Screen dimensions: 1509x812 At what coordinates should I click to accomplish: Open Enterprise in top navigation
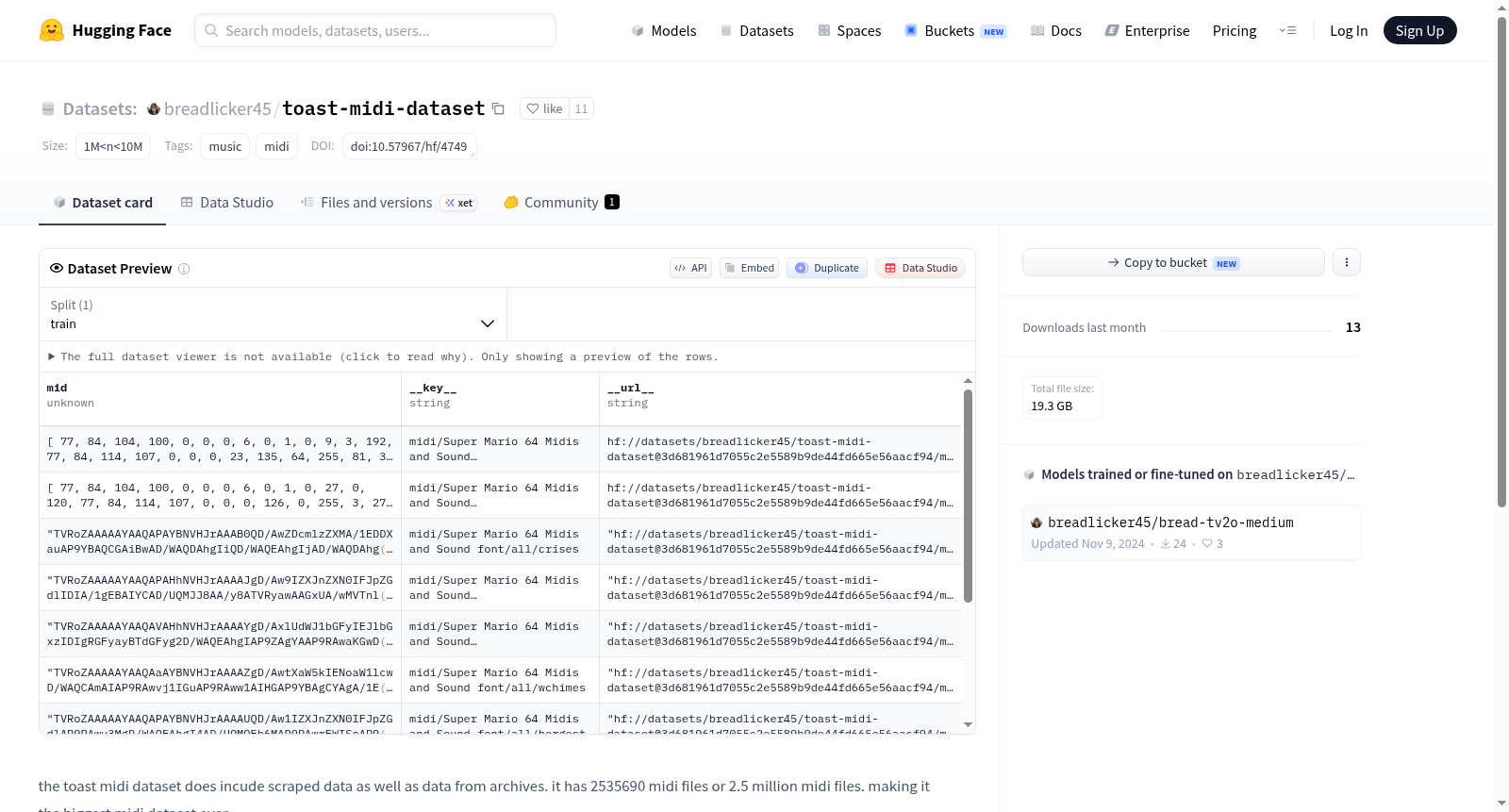[x=1147, y=30]
